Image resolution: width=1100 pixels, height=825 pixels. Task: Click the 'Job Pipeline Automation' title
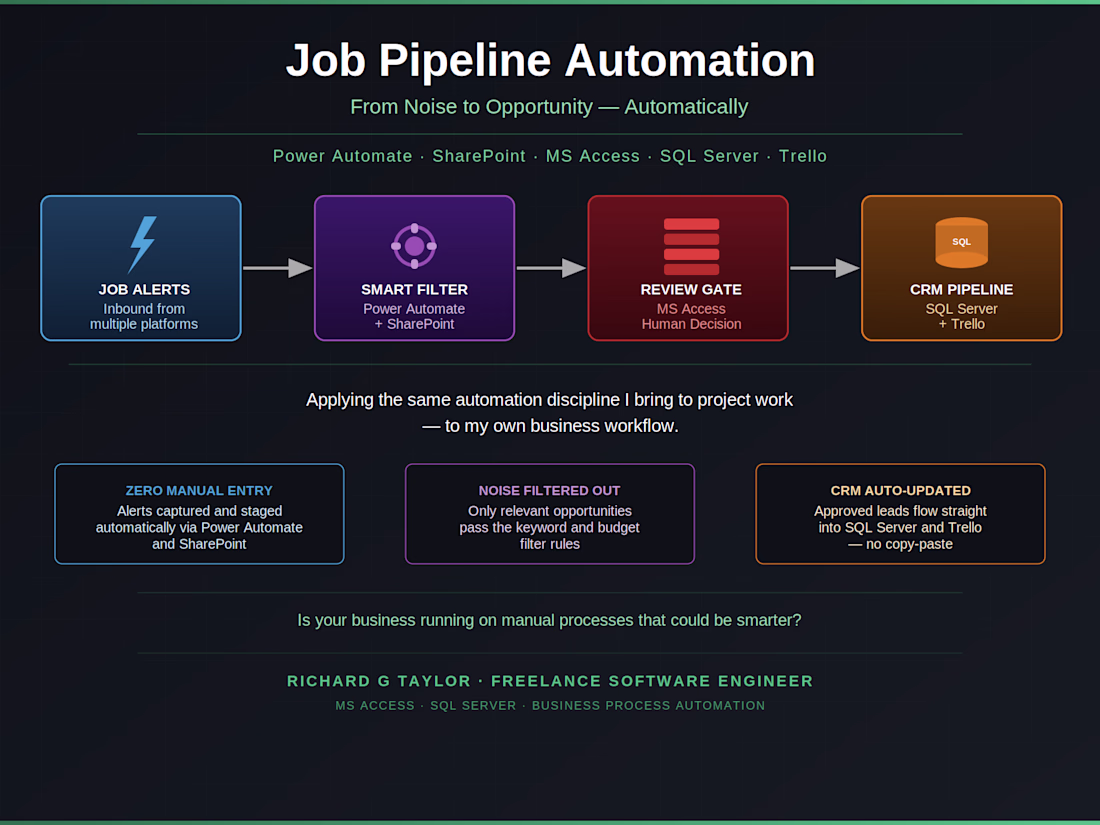[550, 60]
